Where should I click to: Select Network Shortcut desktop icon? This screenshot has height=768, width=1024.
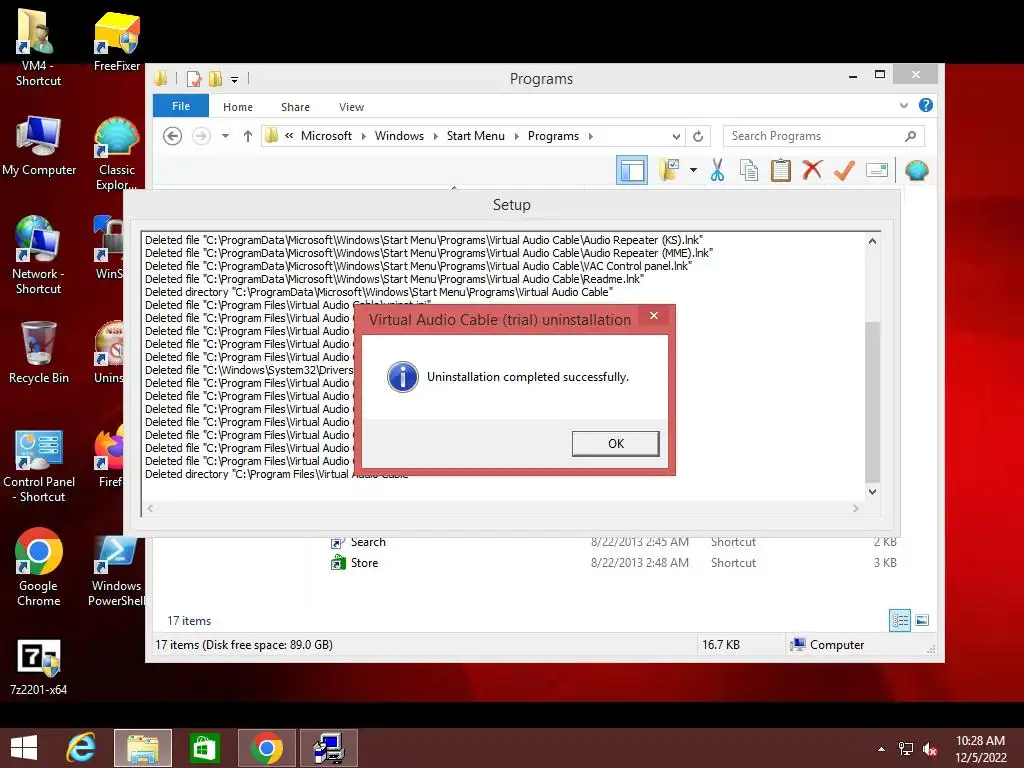(39, 255)
